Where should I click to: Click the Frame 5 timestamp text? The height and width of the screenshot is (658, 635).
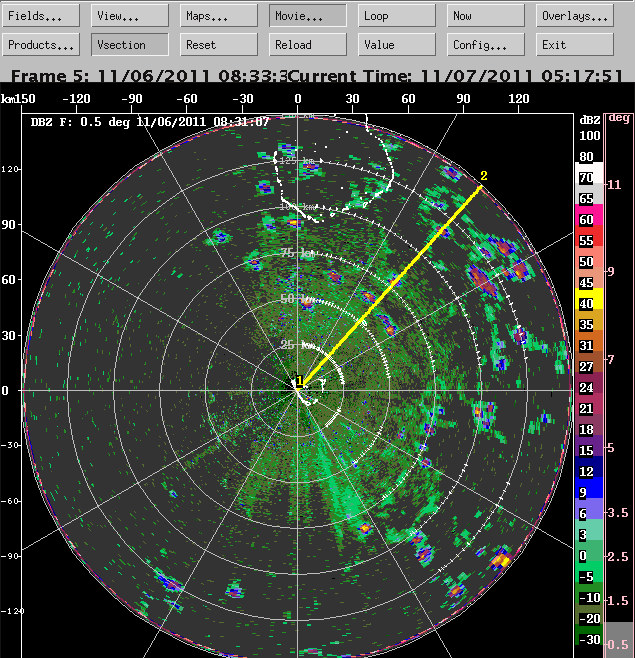[x=149, y=76]
